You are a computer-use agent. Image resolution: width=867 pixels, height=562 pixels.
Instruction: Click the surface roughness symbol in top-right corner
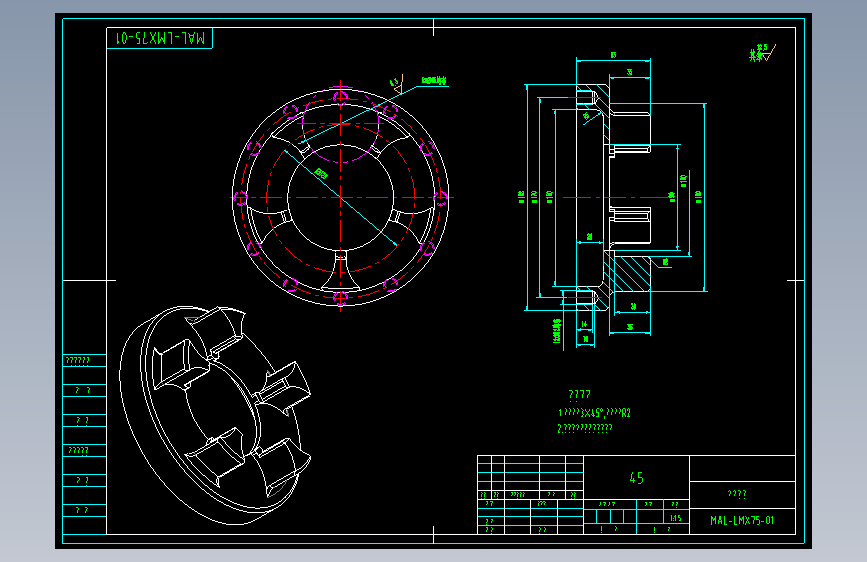762,53
